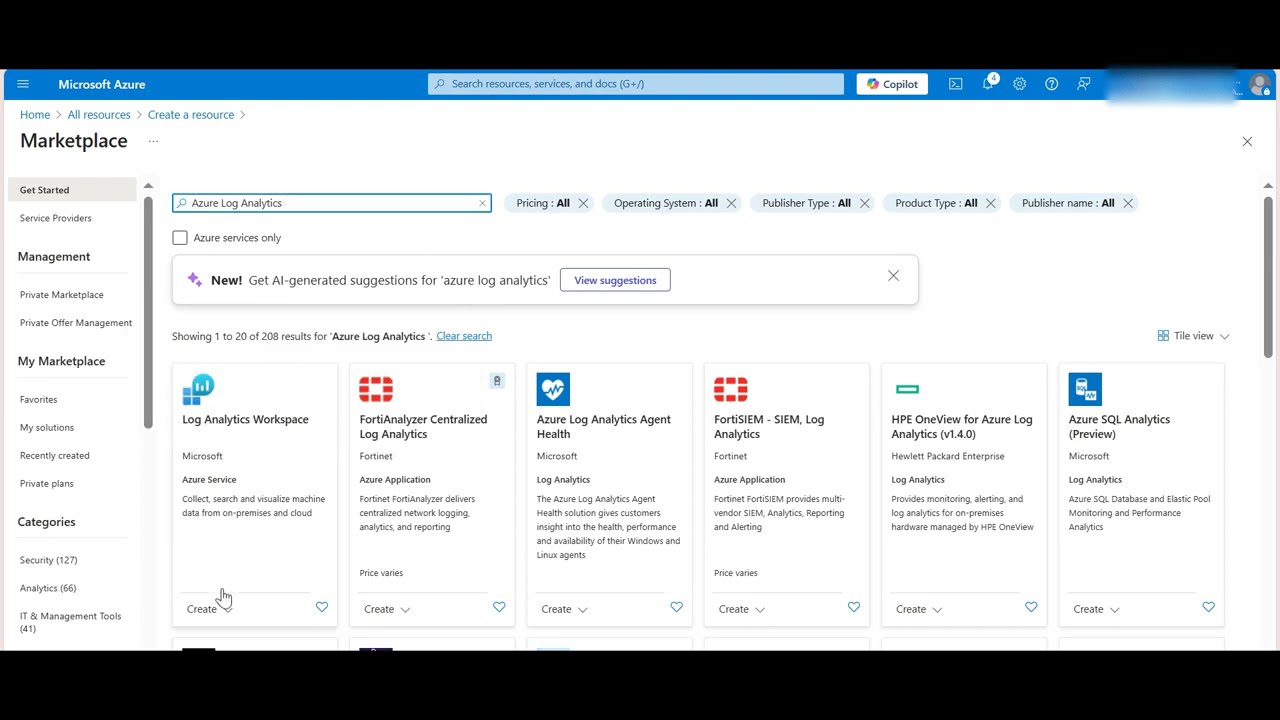Click the FortiAnalyzer card badge icon
This screenshot has width=1280, height=720.
(x=497, y=381)
